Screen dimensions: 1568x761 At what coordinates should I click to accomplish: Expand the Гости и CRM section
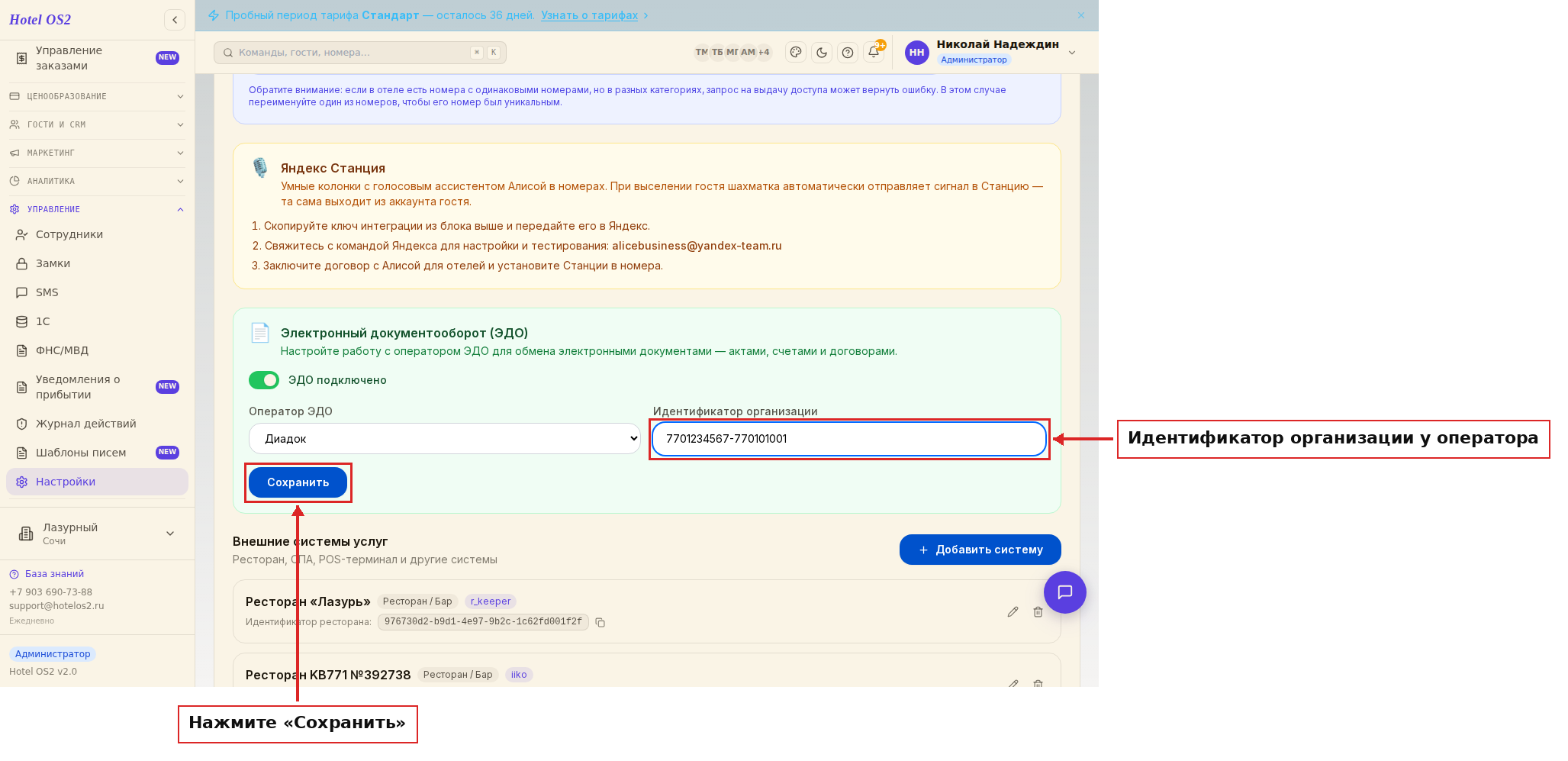point(97,124)
